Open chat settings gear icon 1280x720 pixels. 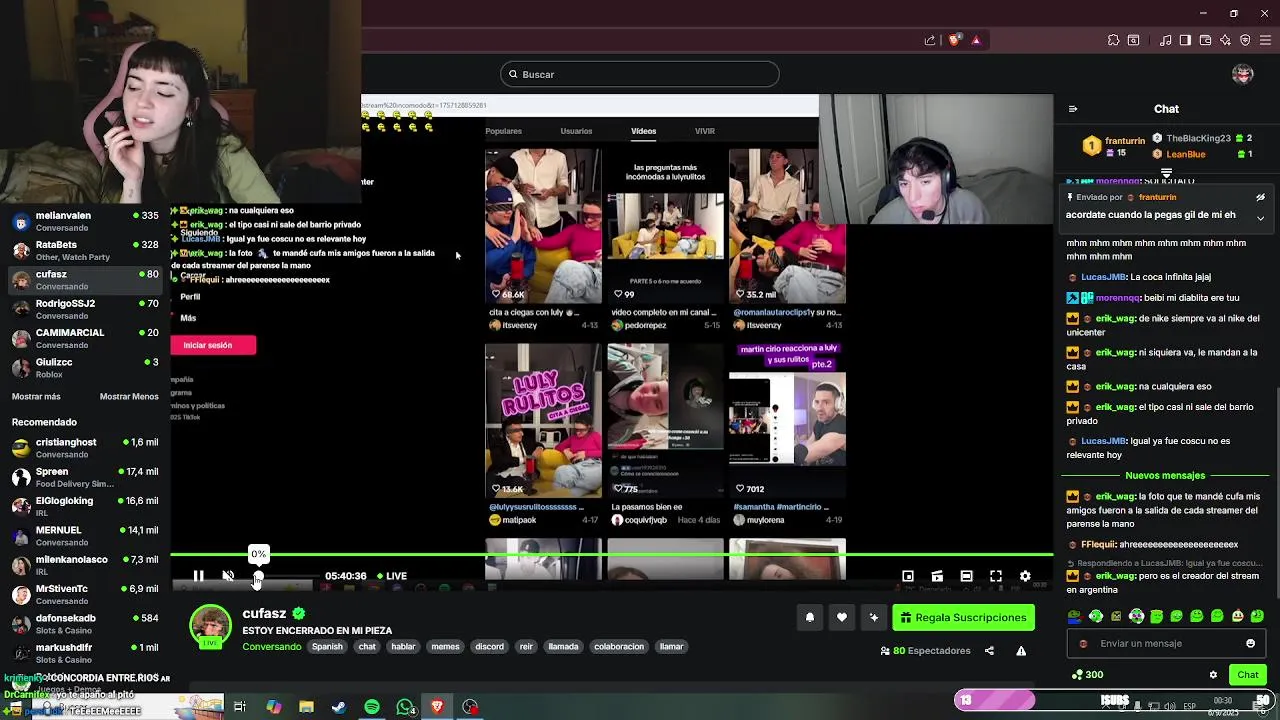tap(1213, 675)
